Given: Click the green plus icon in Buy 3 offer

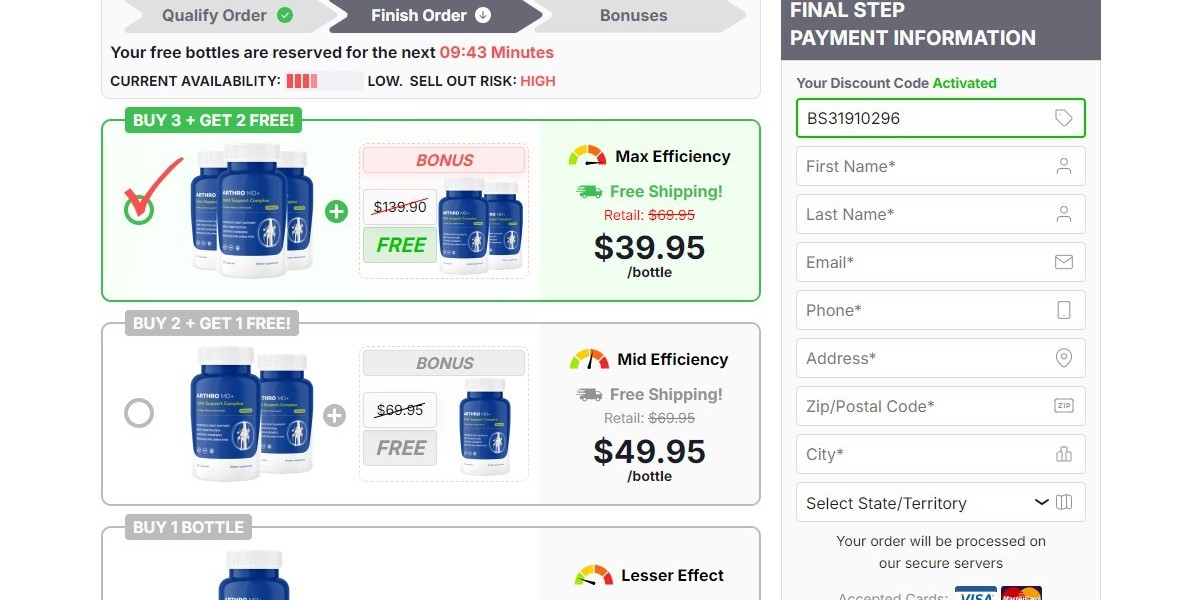Looking at the screenshot, I should (337, 211).
